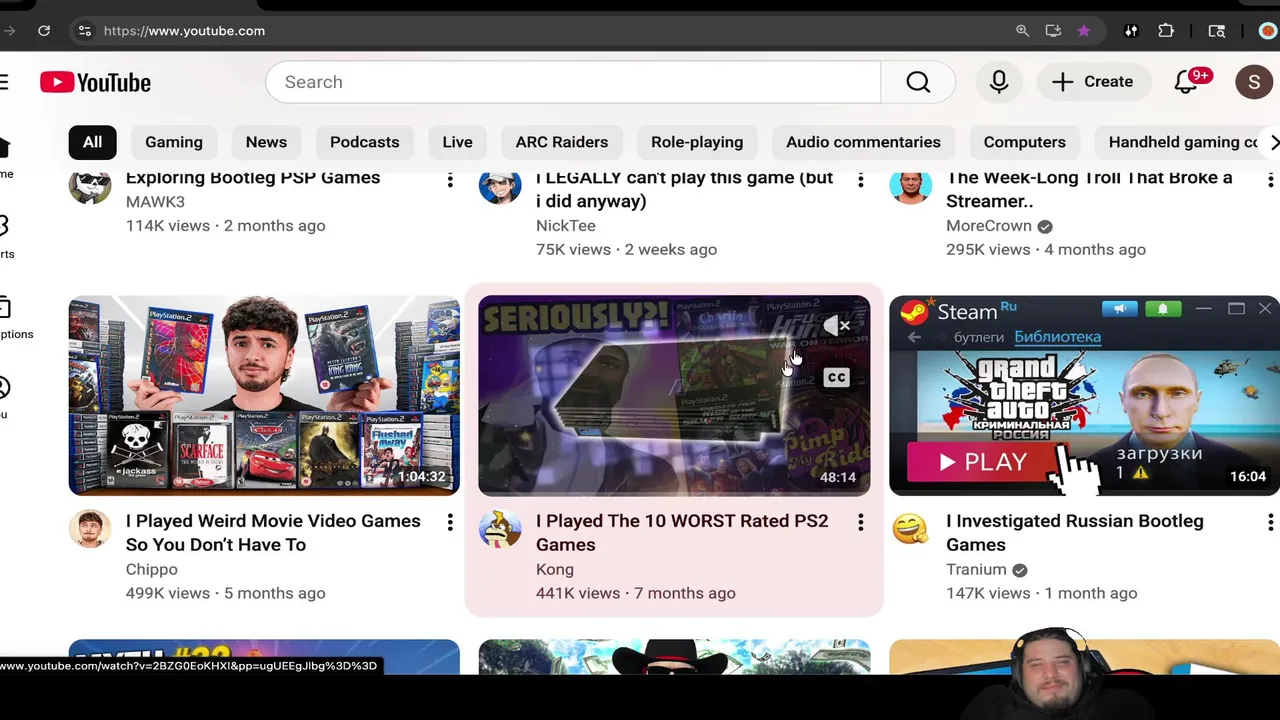Click the zoom magnifier icon in address bar

click(x=1022, y=31)
